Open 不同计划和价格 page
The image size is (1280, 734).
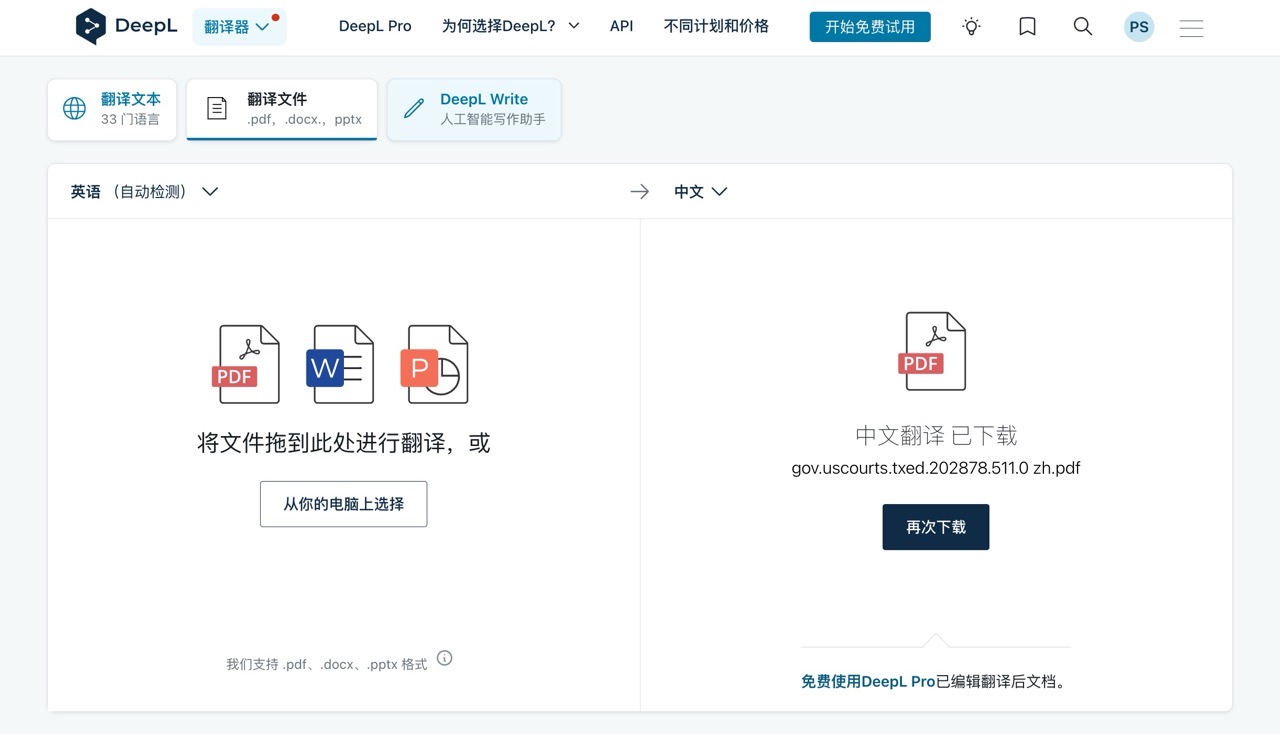[716, 26]
